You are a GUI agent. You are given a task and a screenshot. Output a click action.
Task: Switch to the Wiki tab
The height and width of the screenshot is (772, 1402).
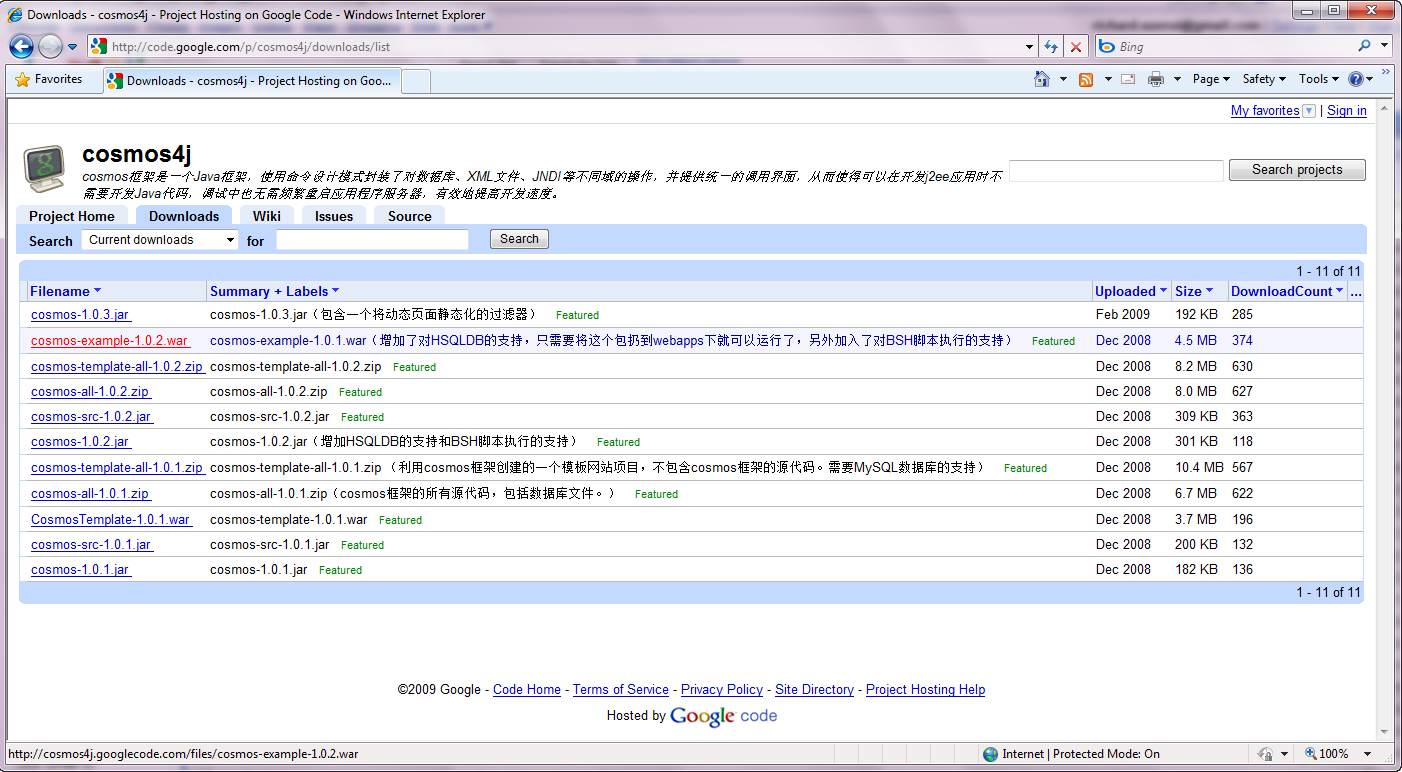(266, 216)
